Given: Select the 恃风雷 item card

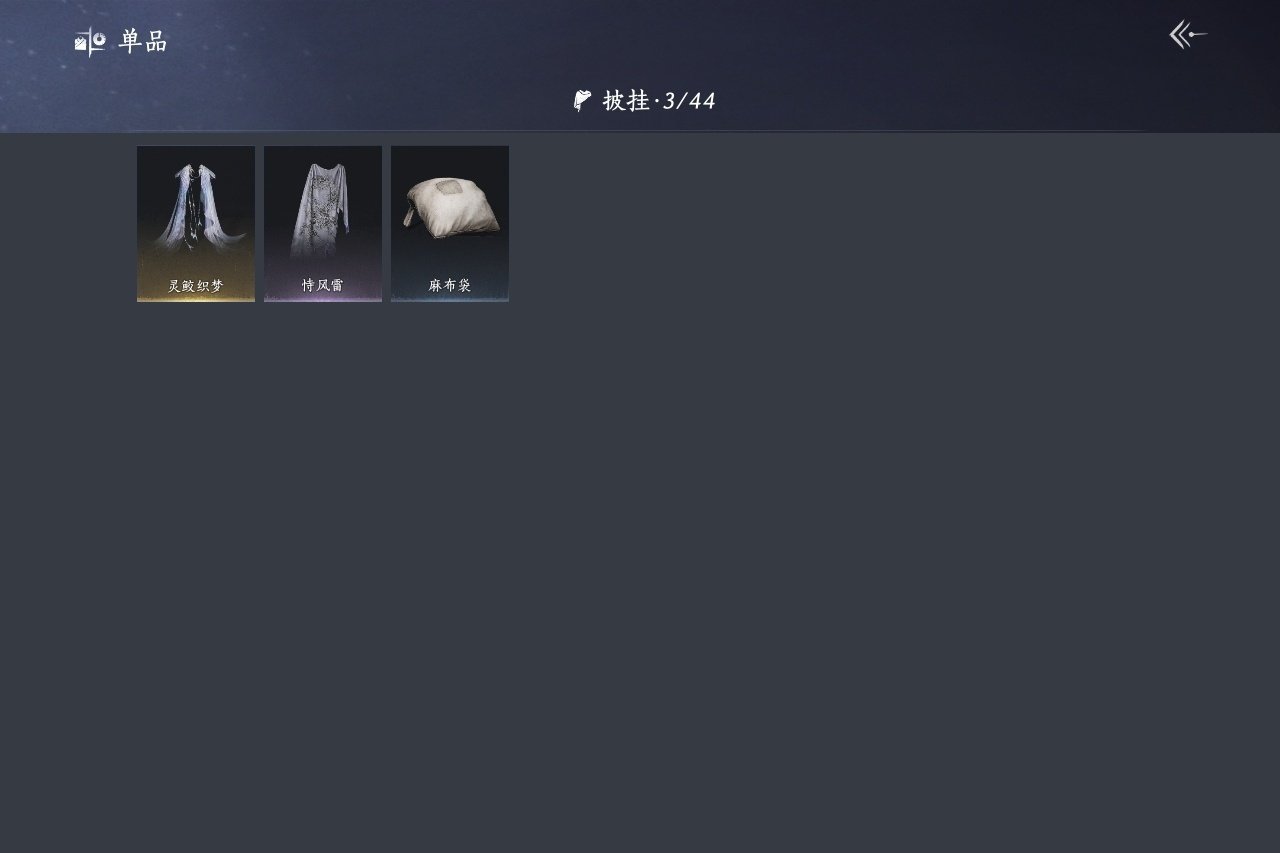Looking at the screenshot, I should pos(323,224).
